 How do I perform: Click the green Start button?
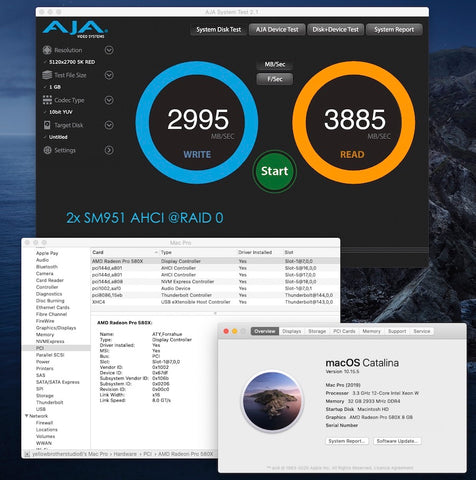(274, 171)
